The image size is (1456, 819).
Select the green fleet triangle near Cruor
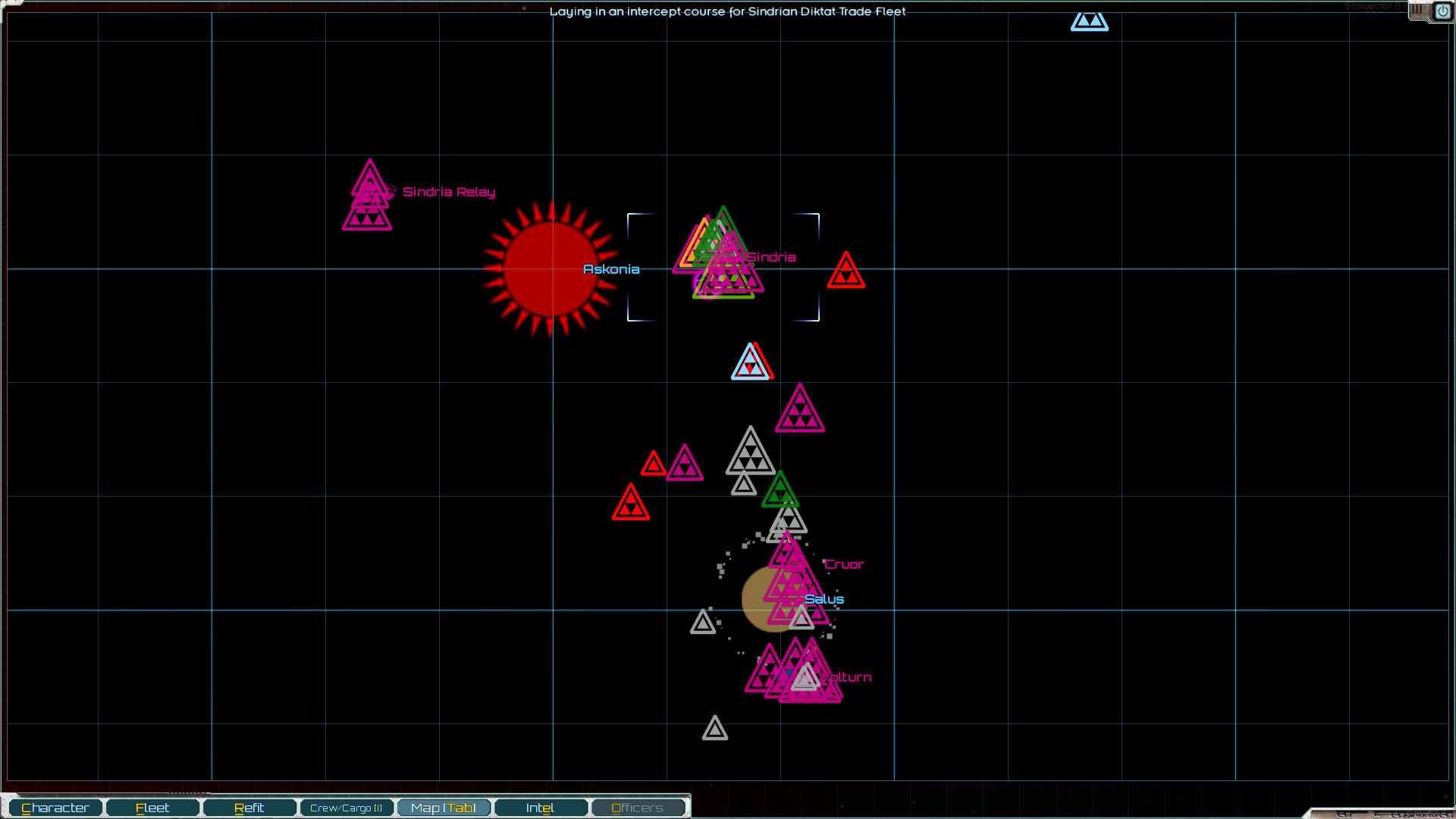pos(780,491)
